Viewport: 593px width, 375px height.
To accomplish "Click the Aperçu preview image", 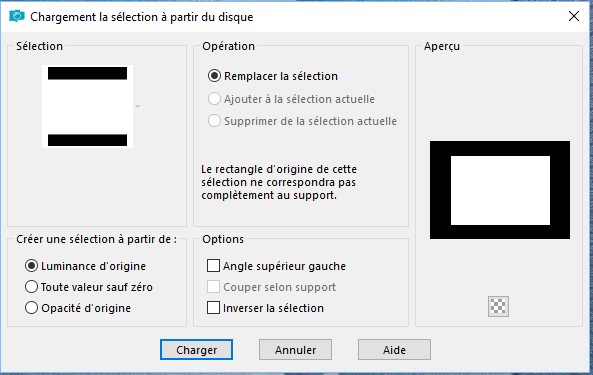I will pyautogui.click(x=500, y=190).
